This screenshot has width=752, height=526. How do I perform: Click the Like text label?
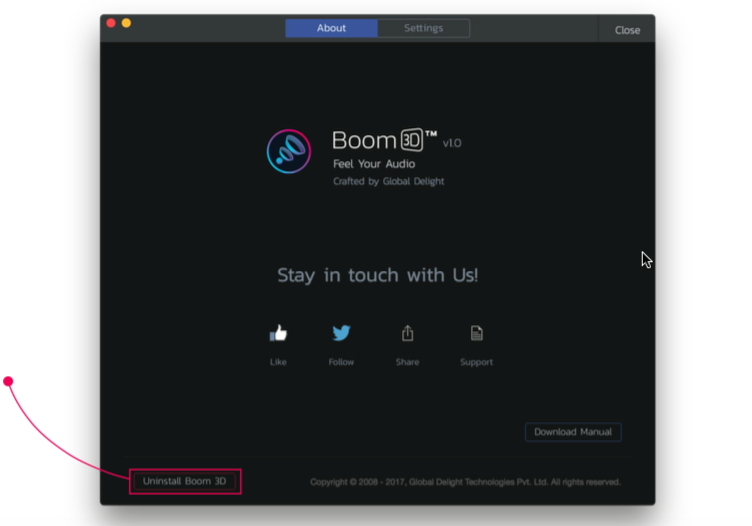[x=278, y=362]
